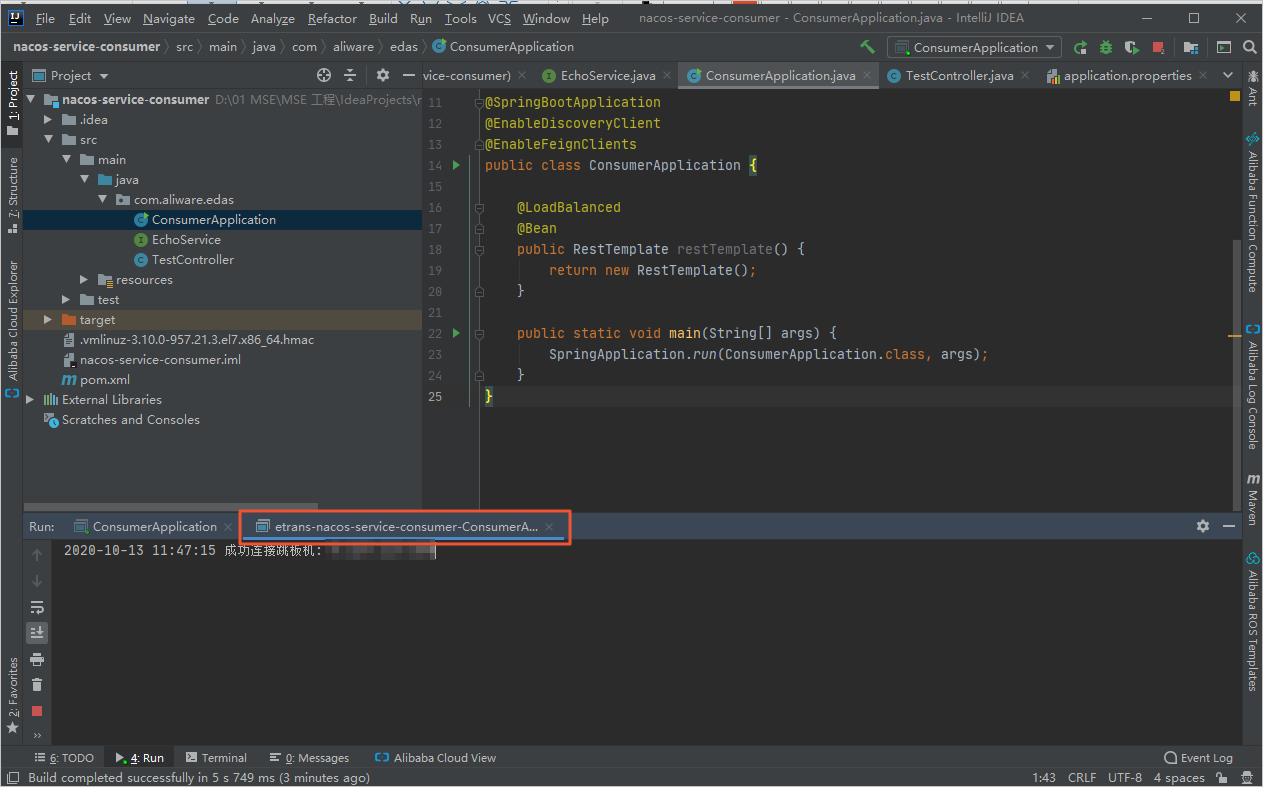The height and width of the screenshot is (787, 1263).
Task: Expand the resources folder
Action: click(x=85, y=280)
